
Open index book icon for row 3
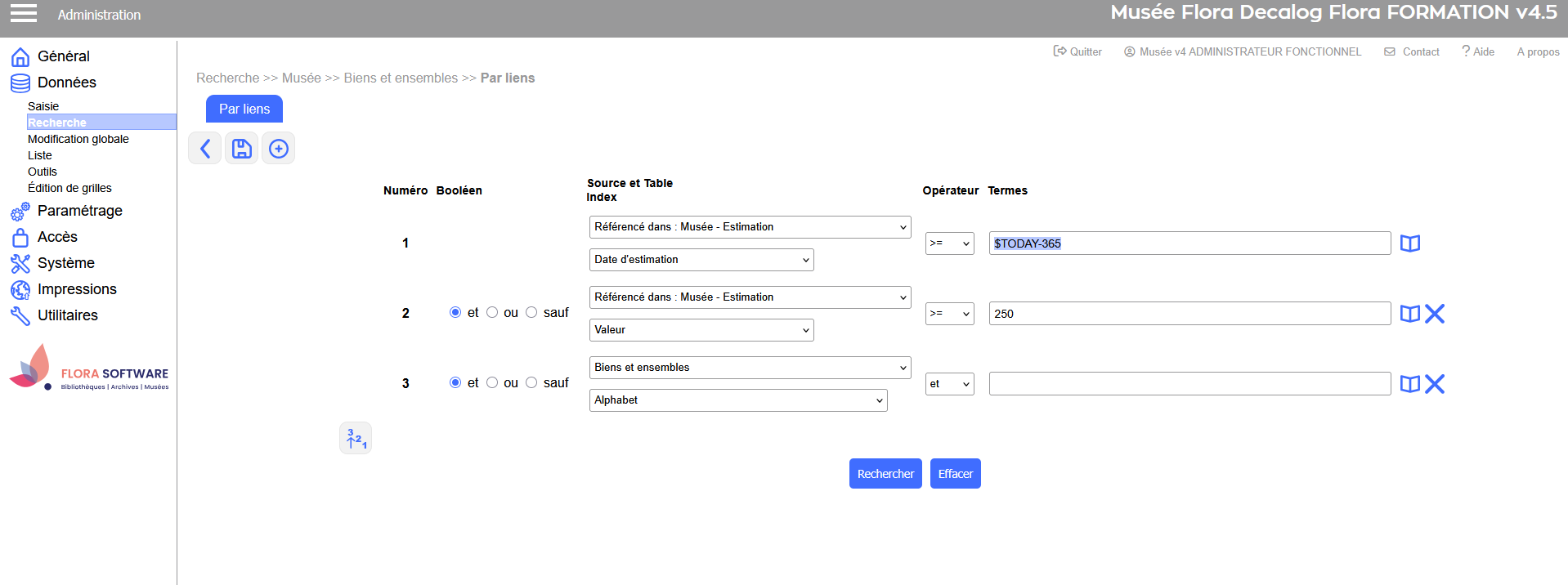coord(1409,384)
